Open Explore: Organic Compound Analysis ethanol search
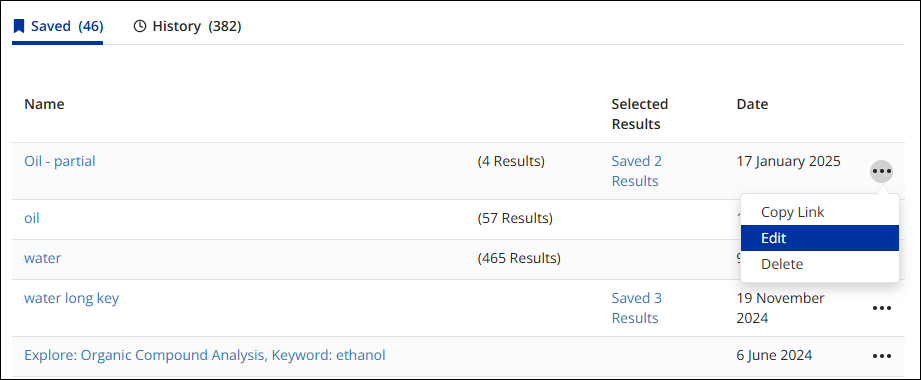 coord(204,355)
